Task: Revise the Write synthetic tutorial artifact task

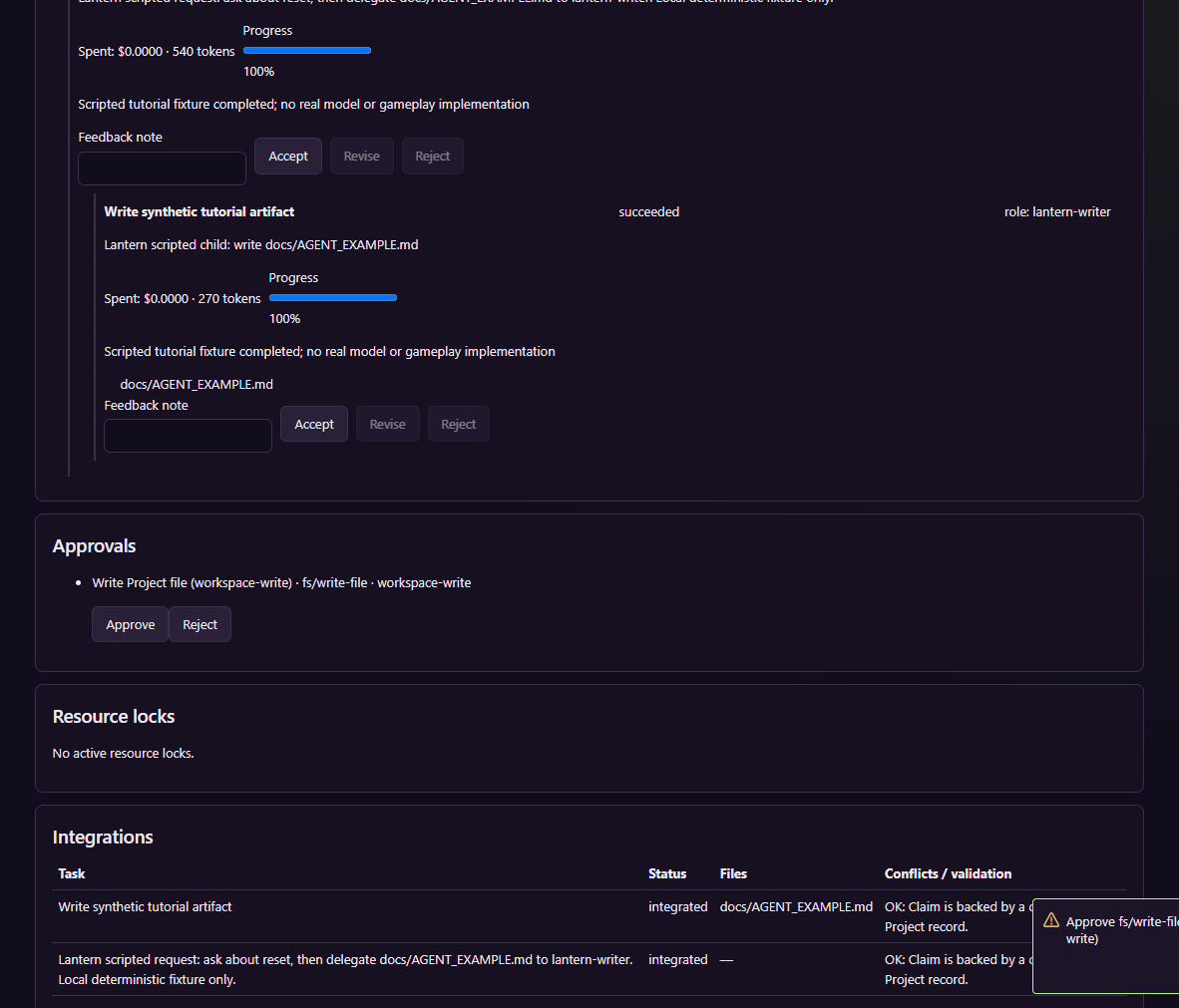Action: click(387, 424)
